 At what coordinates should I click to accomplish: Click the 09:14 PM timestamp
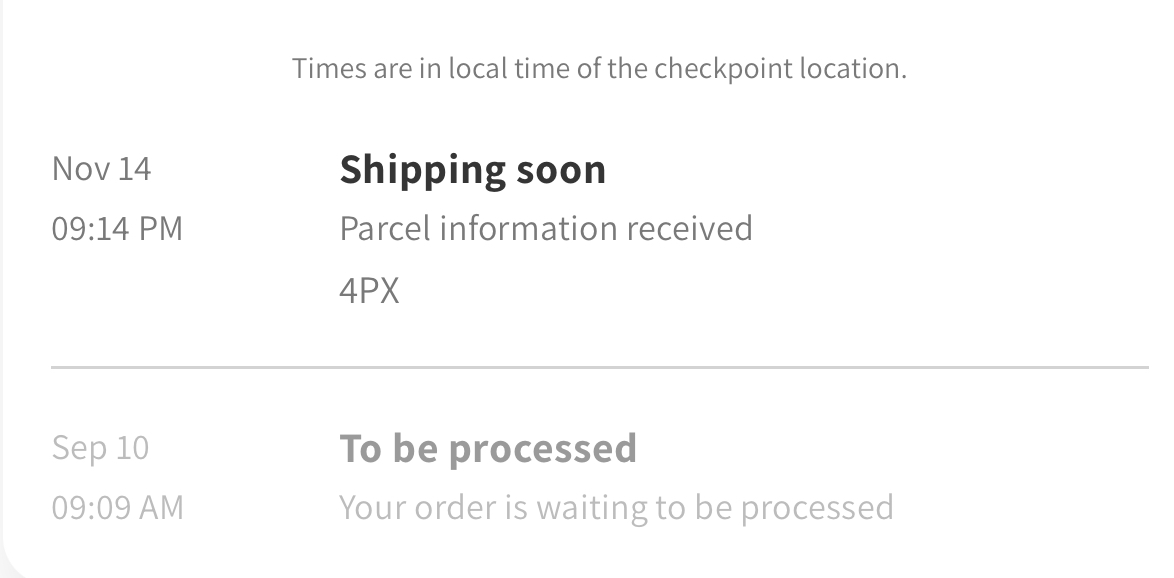pyautogui.click(x=117, y=229)
